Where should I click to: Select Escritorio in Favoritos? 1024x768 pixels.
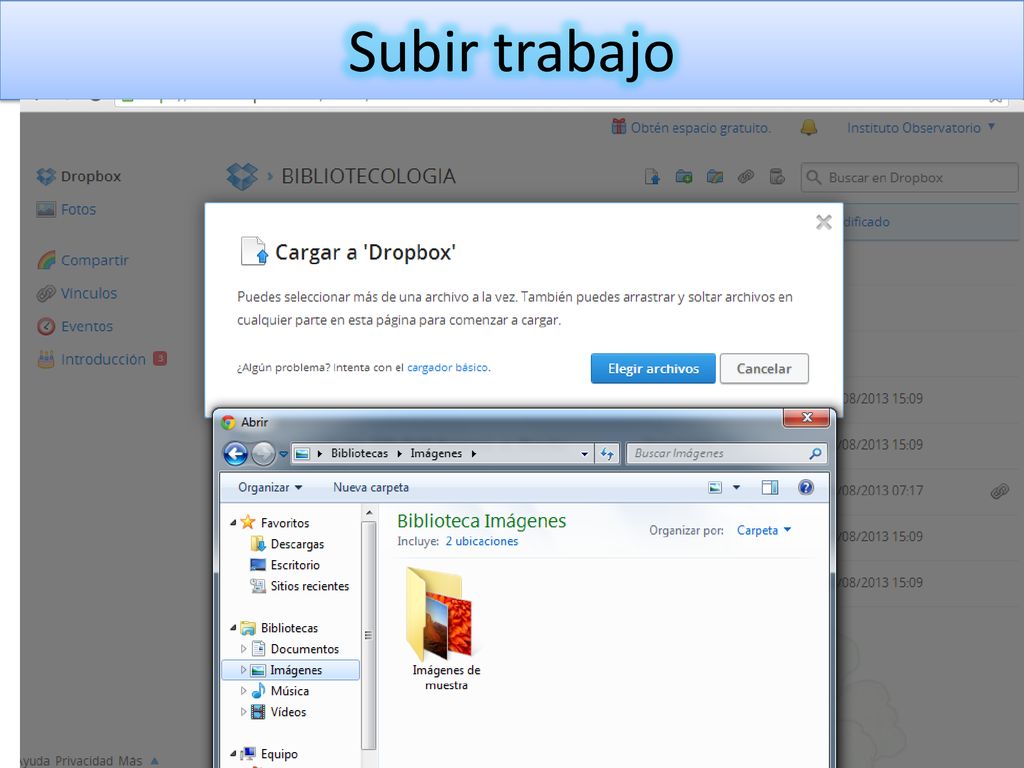(285, 565)
